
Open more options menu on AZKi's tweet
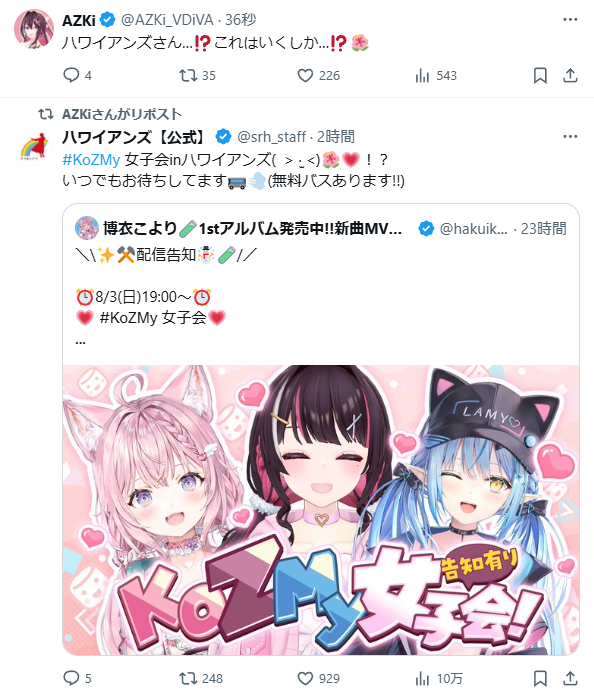(x=570, y=20)
